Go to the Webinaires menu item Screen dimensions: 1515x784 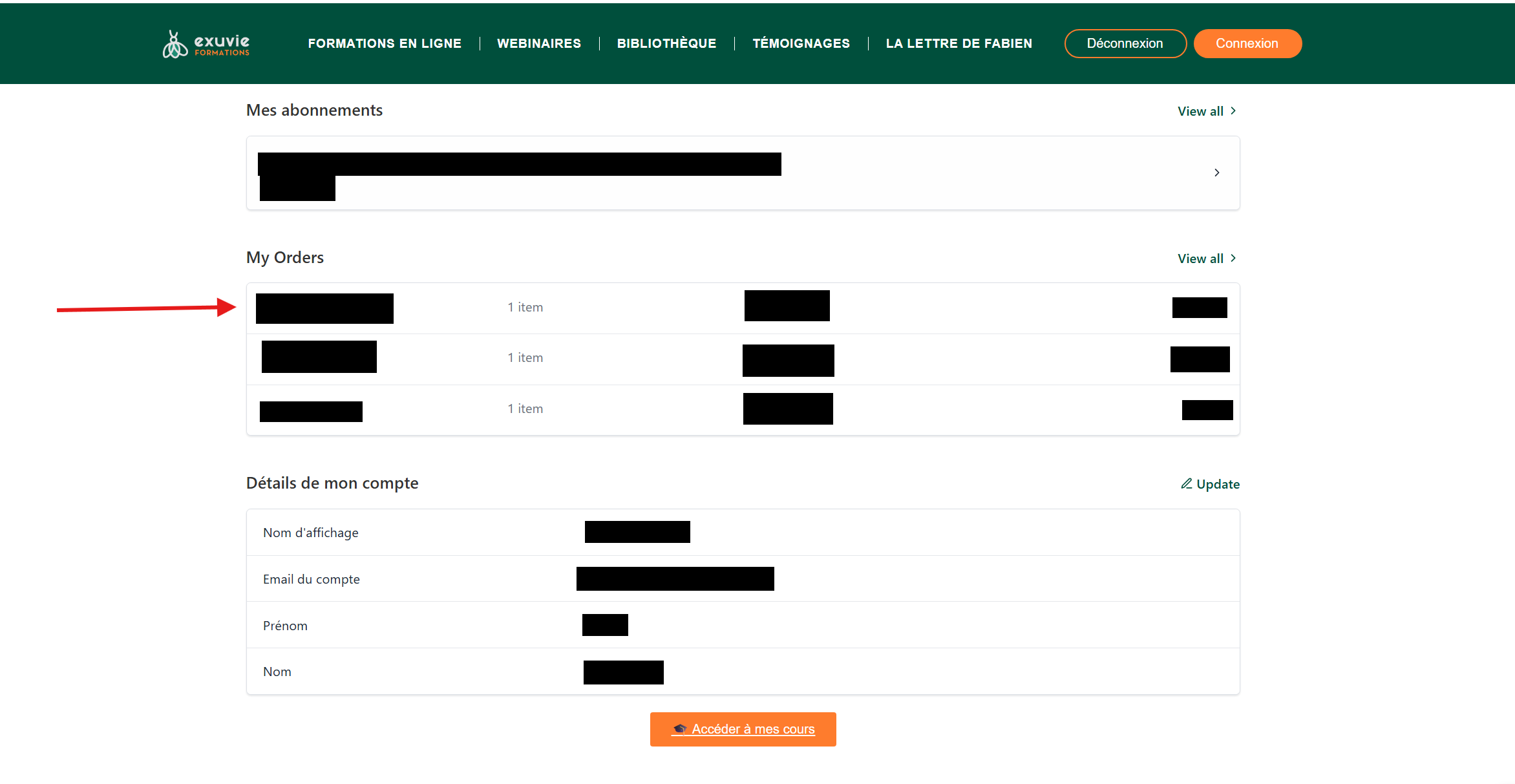[539, 43]
